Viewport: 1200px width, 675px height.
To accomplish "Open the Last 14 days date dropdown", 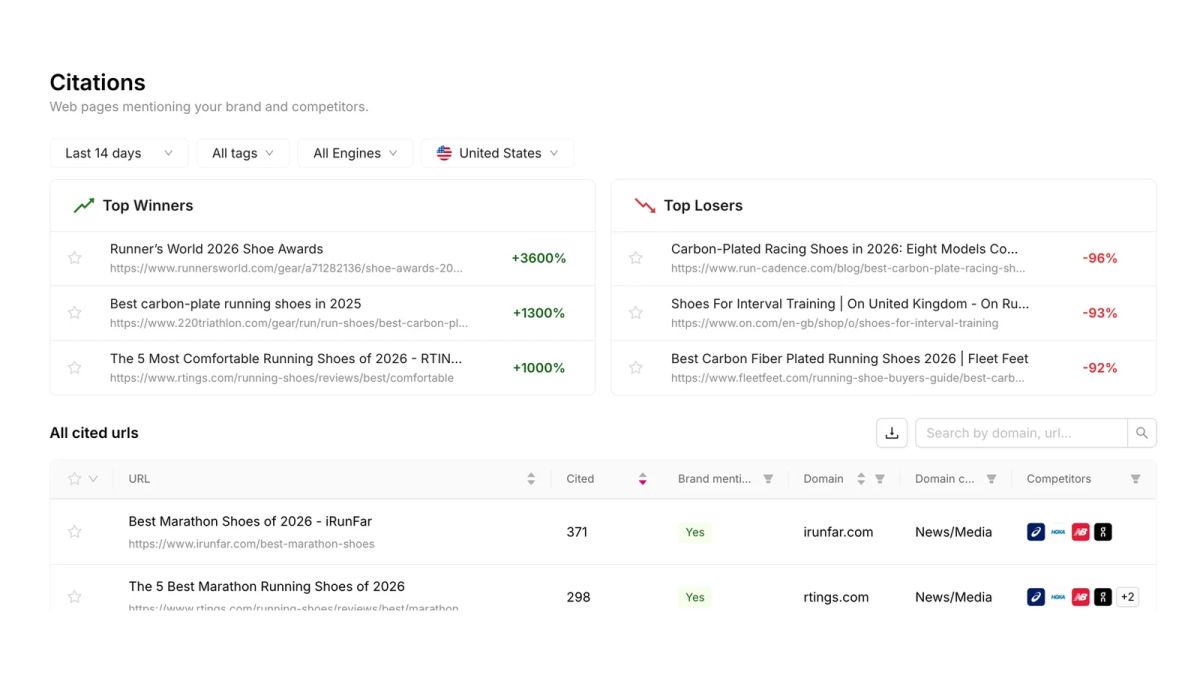I will (119, 153).
